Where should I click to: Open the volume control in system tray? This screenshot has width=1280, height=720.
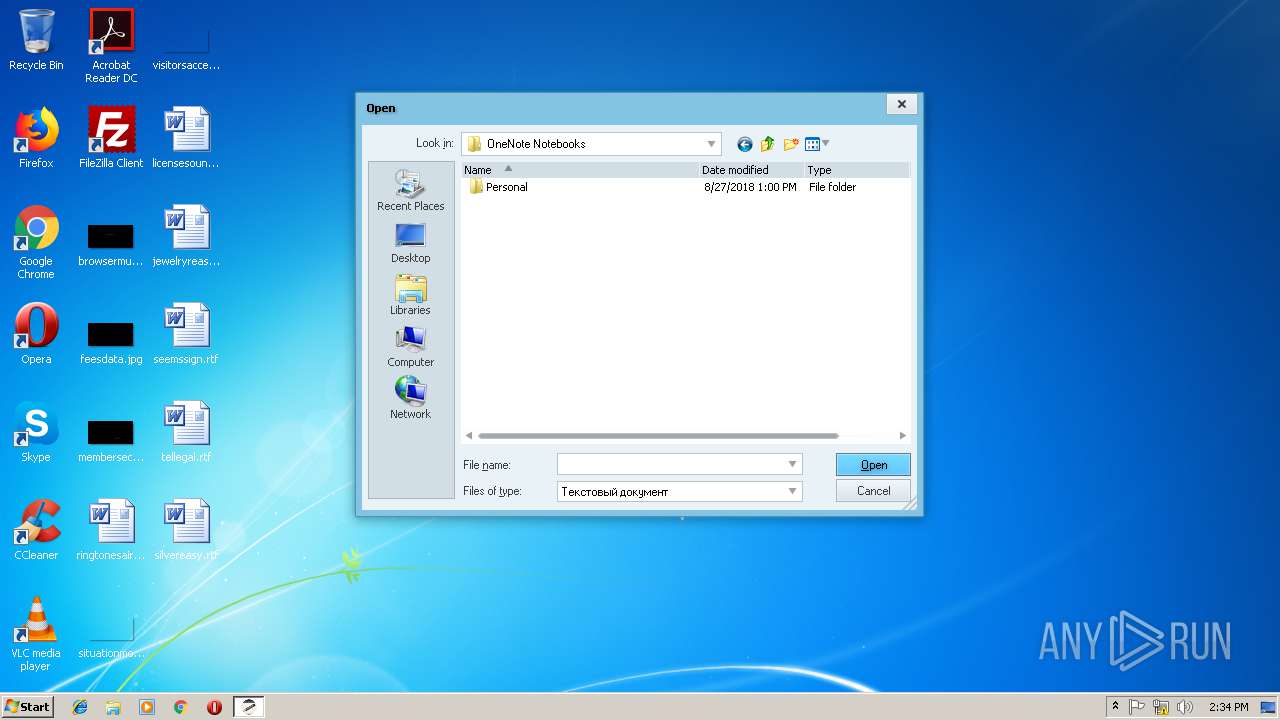click(x=1185, y=707)
